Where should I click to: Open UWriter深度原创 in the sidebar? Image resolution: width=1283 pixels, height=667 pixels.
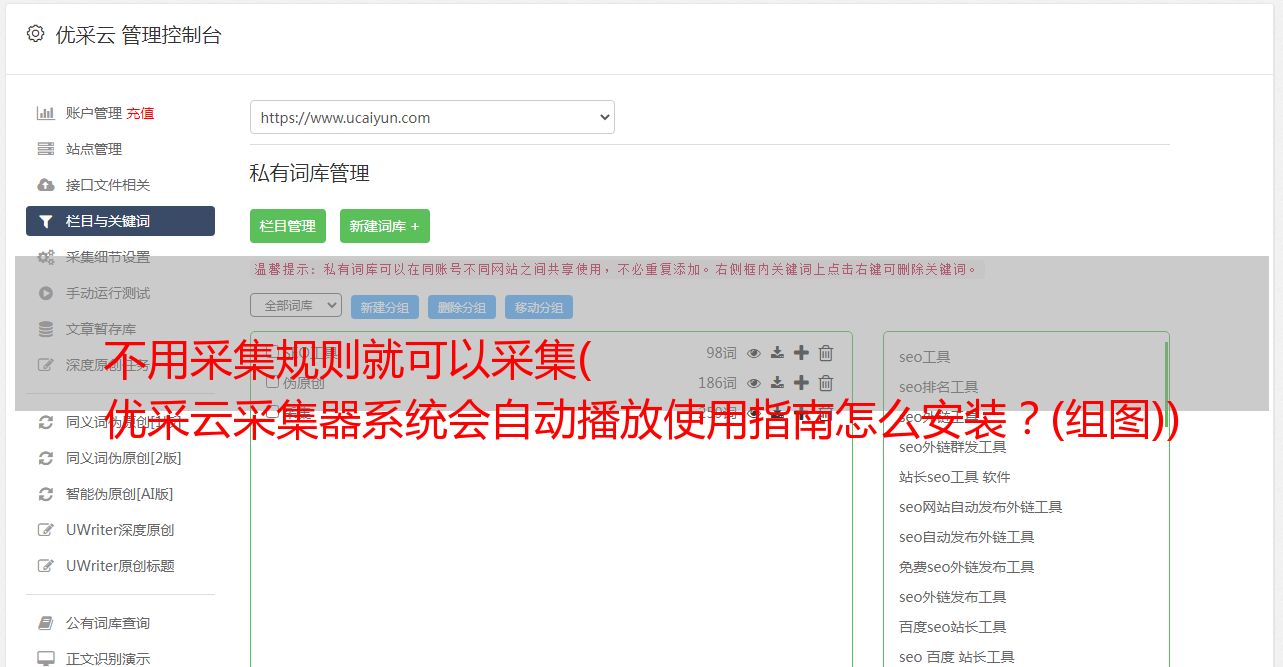pyautogui.click(x=120, y=530)
